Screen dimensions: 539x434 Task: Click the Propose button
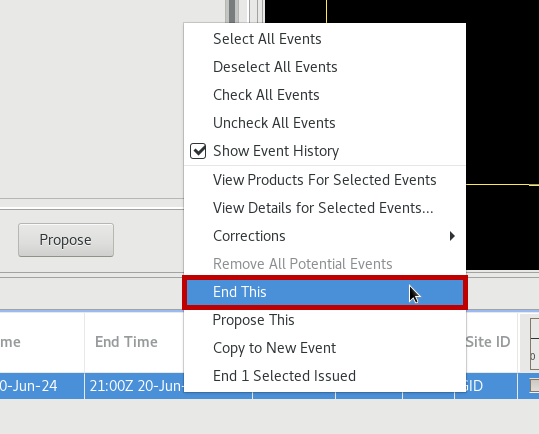(x=66, y=240)
